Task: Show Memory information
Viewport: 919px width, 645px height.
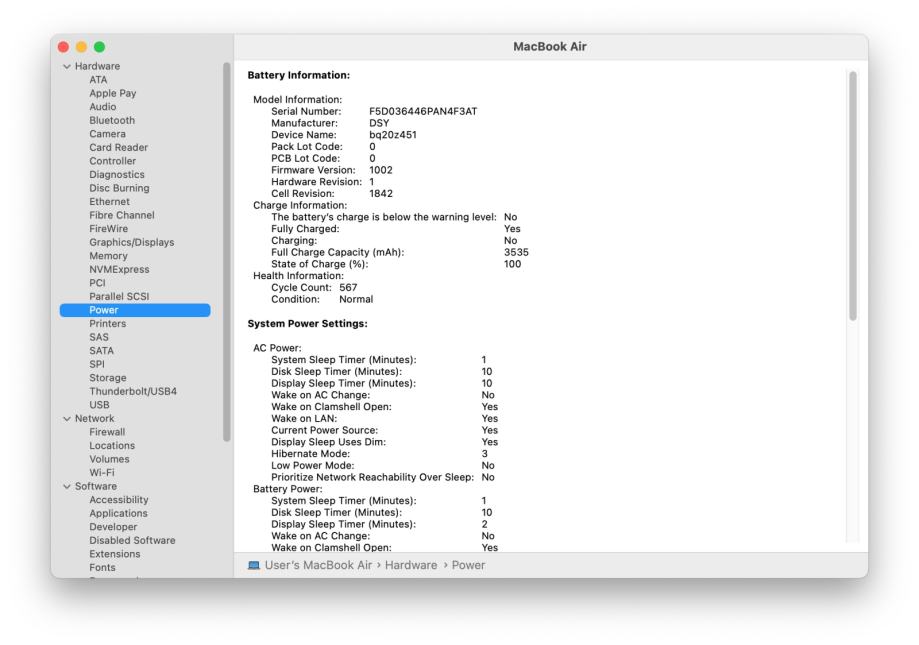Action: pyautogui.click(x=108, y=256)
